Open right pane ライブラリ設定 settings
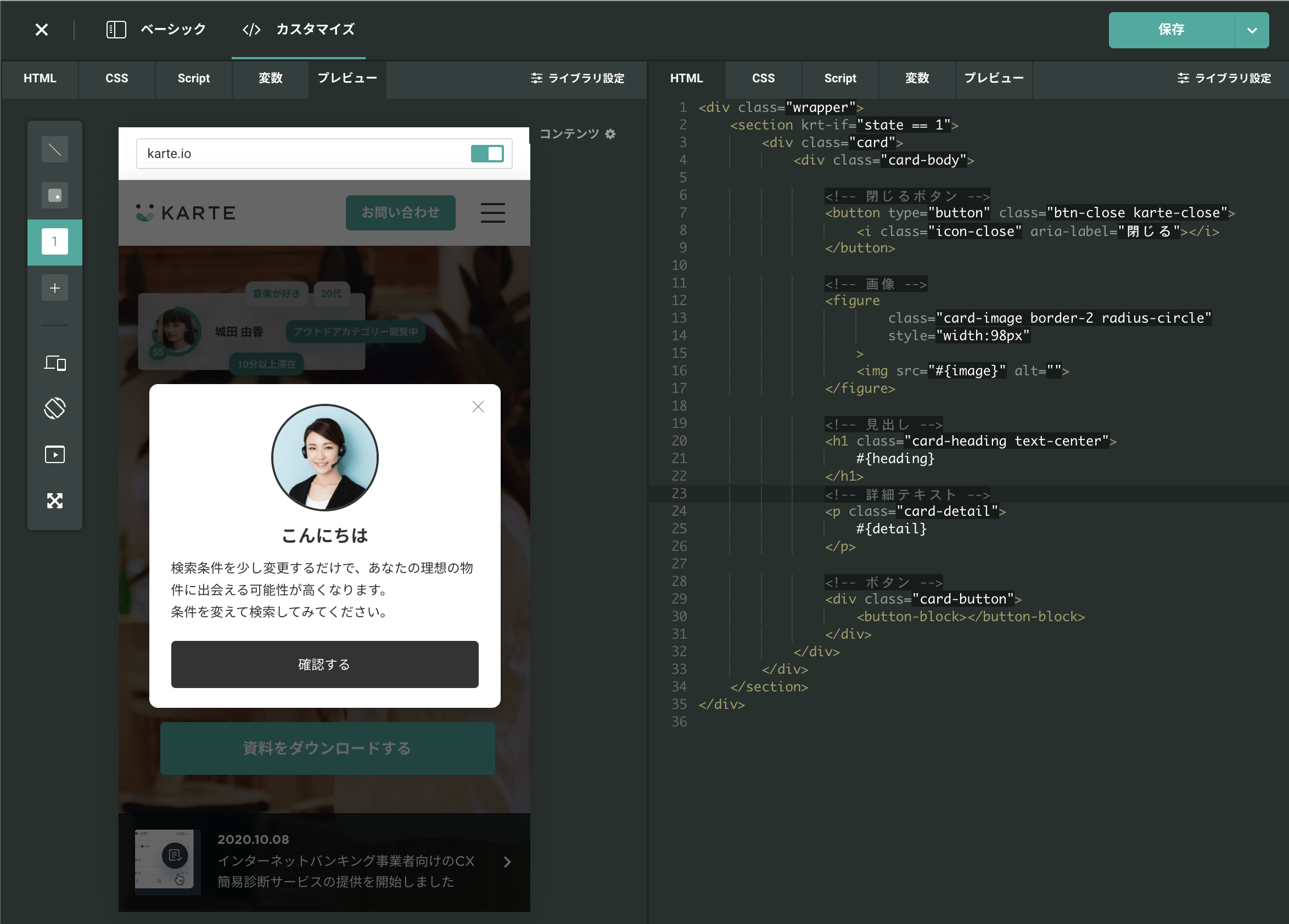The height and width of the screenshot is (924, 1289). click(1224, 78)
